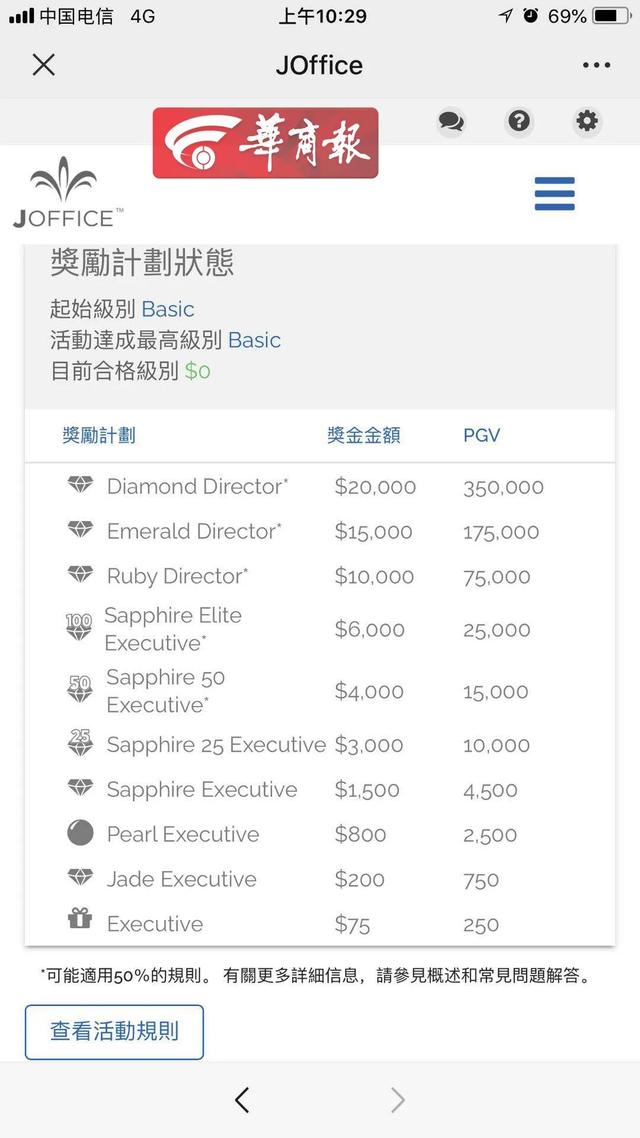Click the Pearl Executive circle icon
The width and height of the screenshot is (640, 1138).
pyautogui.click(x=80, y=833)
